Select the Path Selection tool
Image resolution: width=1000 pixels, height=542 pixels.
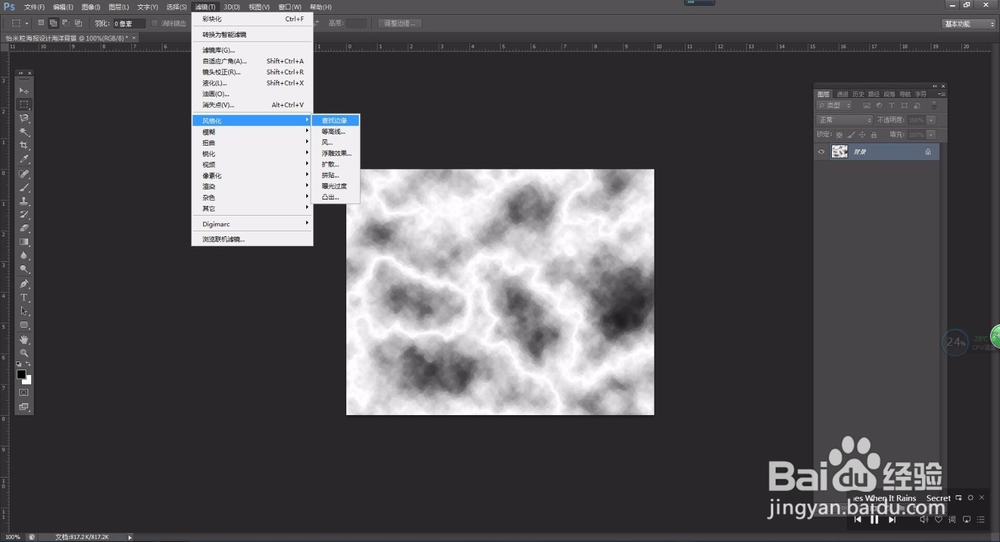[x=24, y=311]
